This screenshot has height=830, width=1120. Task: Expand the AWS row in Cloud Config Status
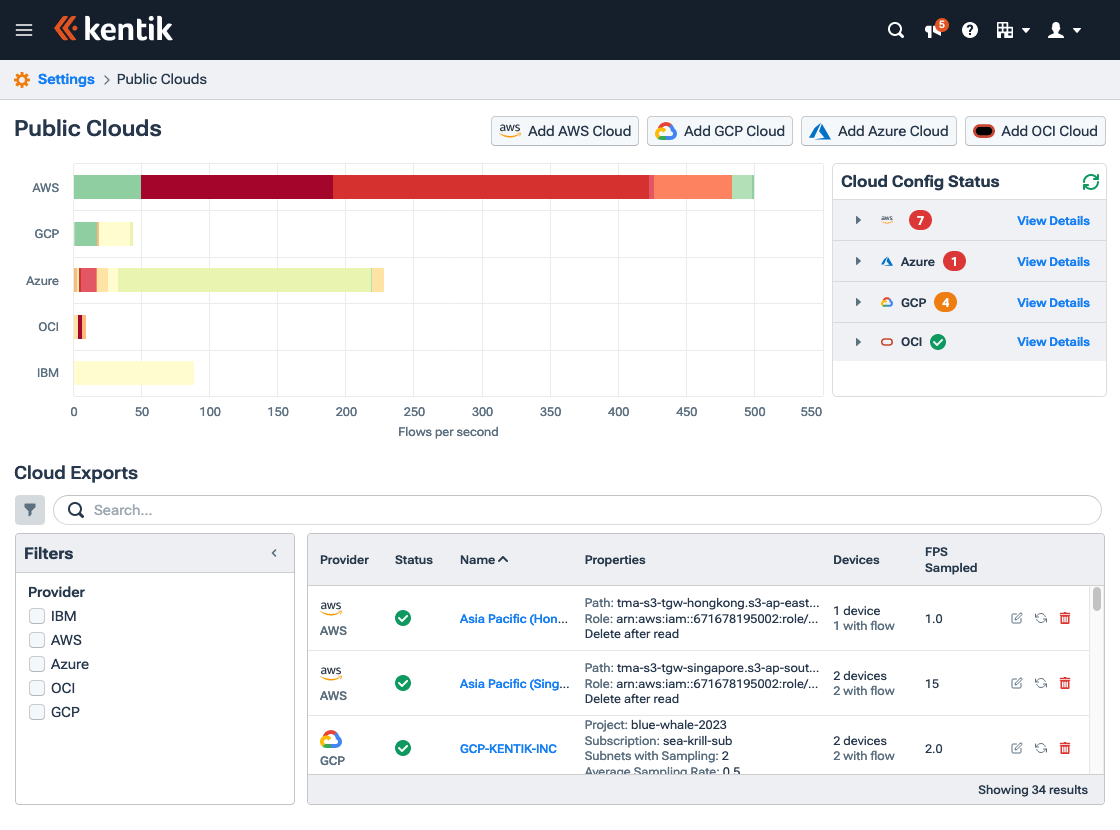point(858,220)
